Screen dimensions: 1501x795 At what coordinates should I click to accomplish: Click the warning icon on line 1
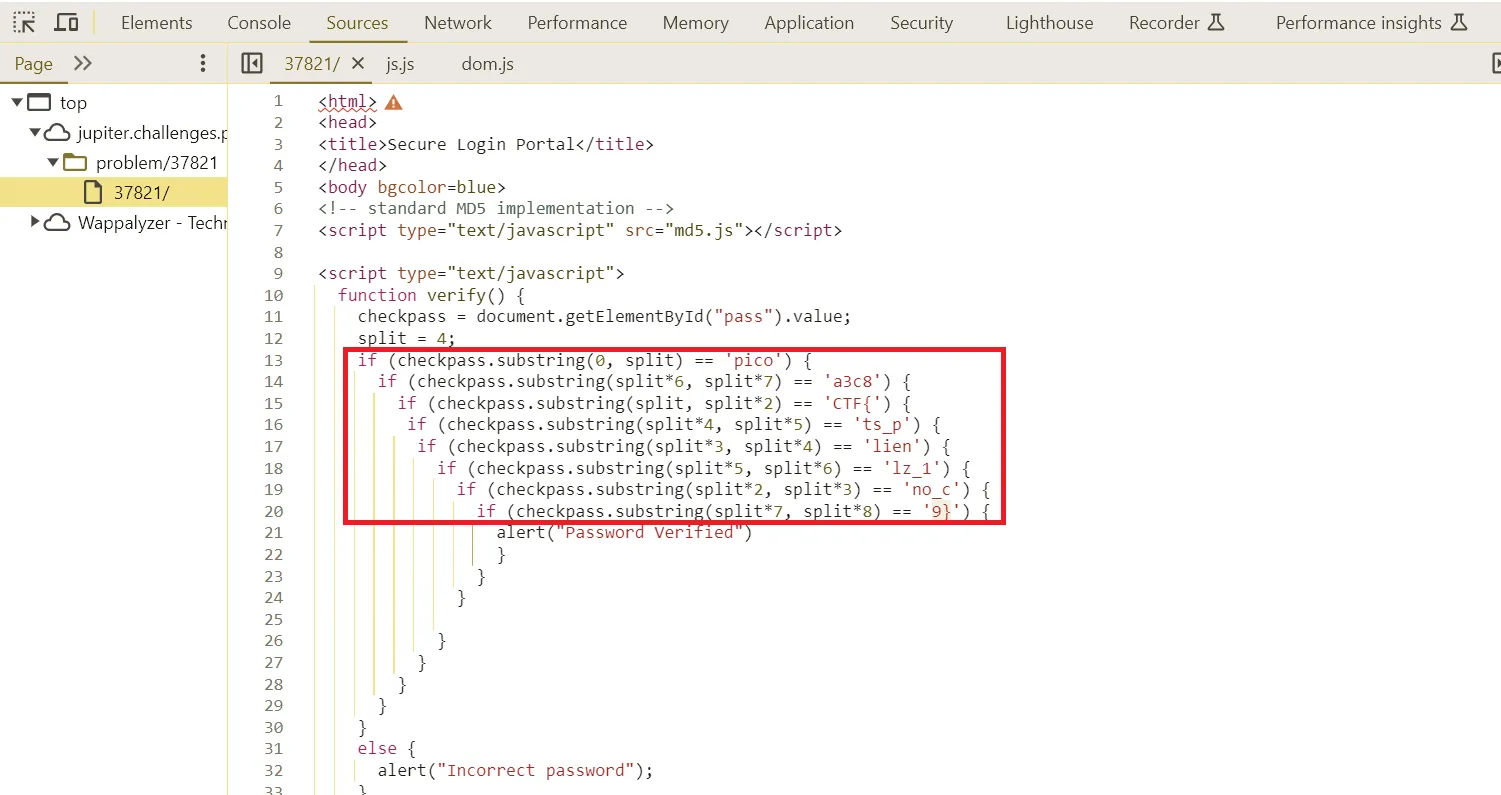[x=393, y=102]
